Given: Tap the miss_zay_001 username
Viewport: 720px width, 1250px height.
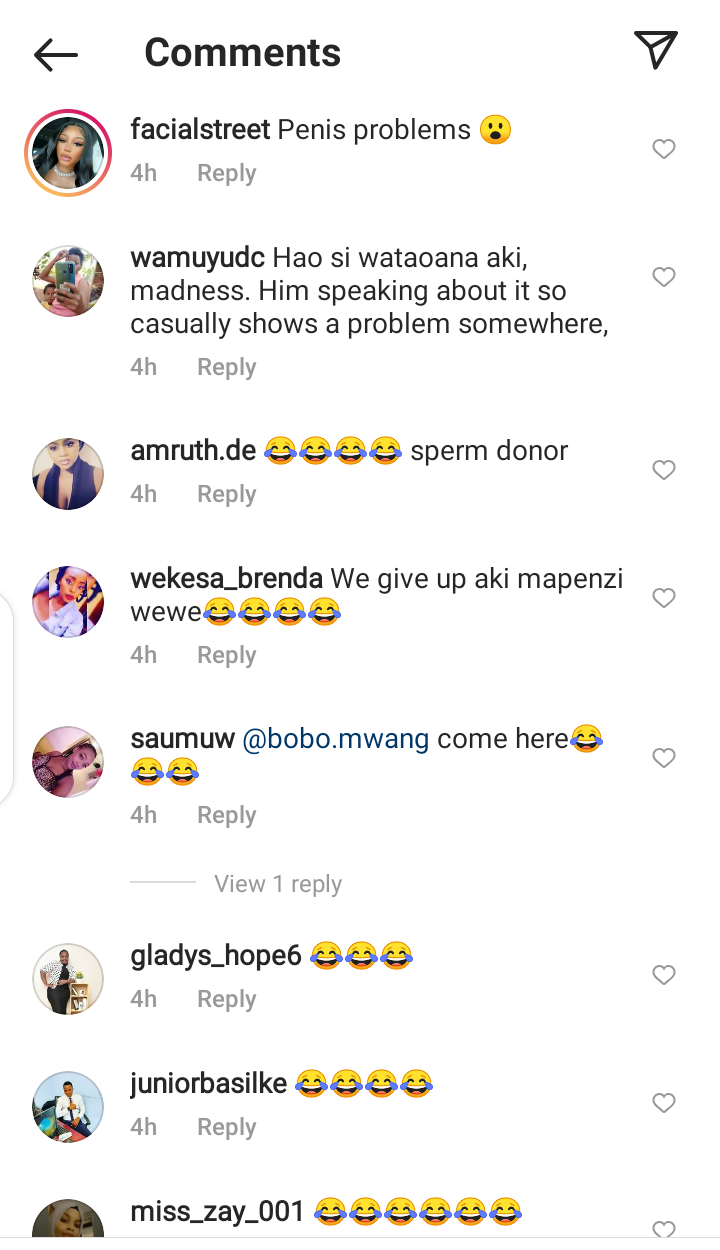Looking at the screenshot, I should click(217, 1212).
